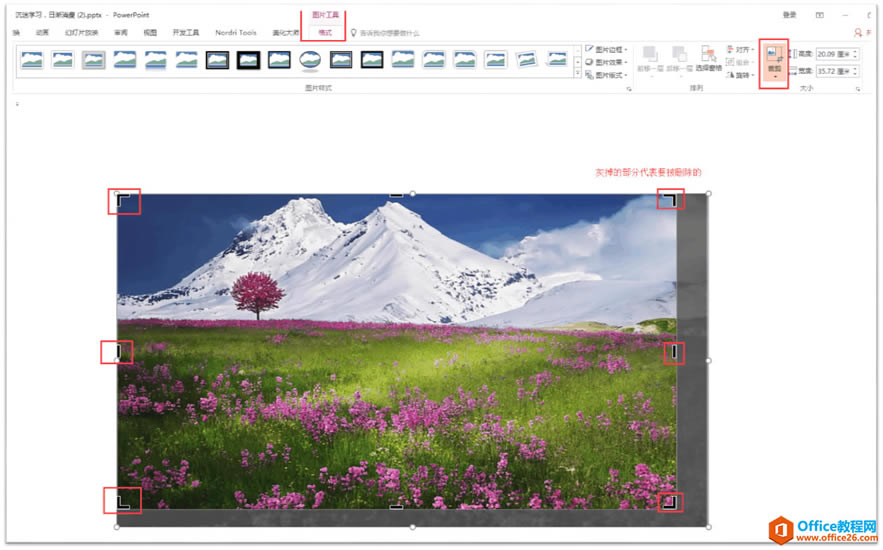
Task: Click the height field spinner arrows
Action: pos(855,54)
